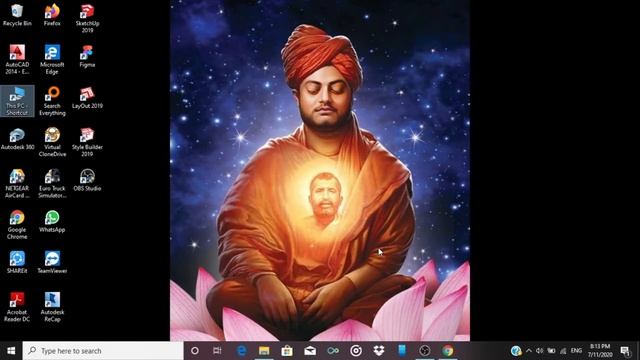Select the Firefox desktop shortcut
Screen dimensions: 640x360
52,15
